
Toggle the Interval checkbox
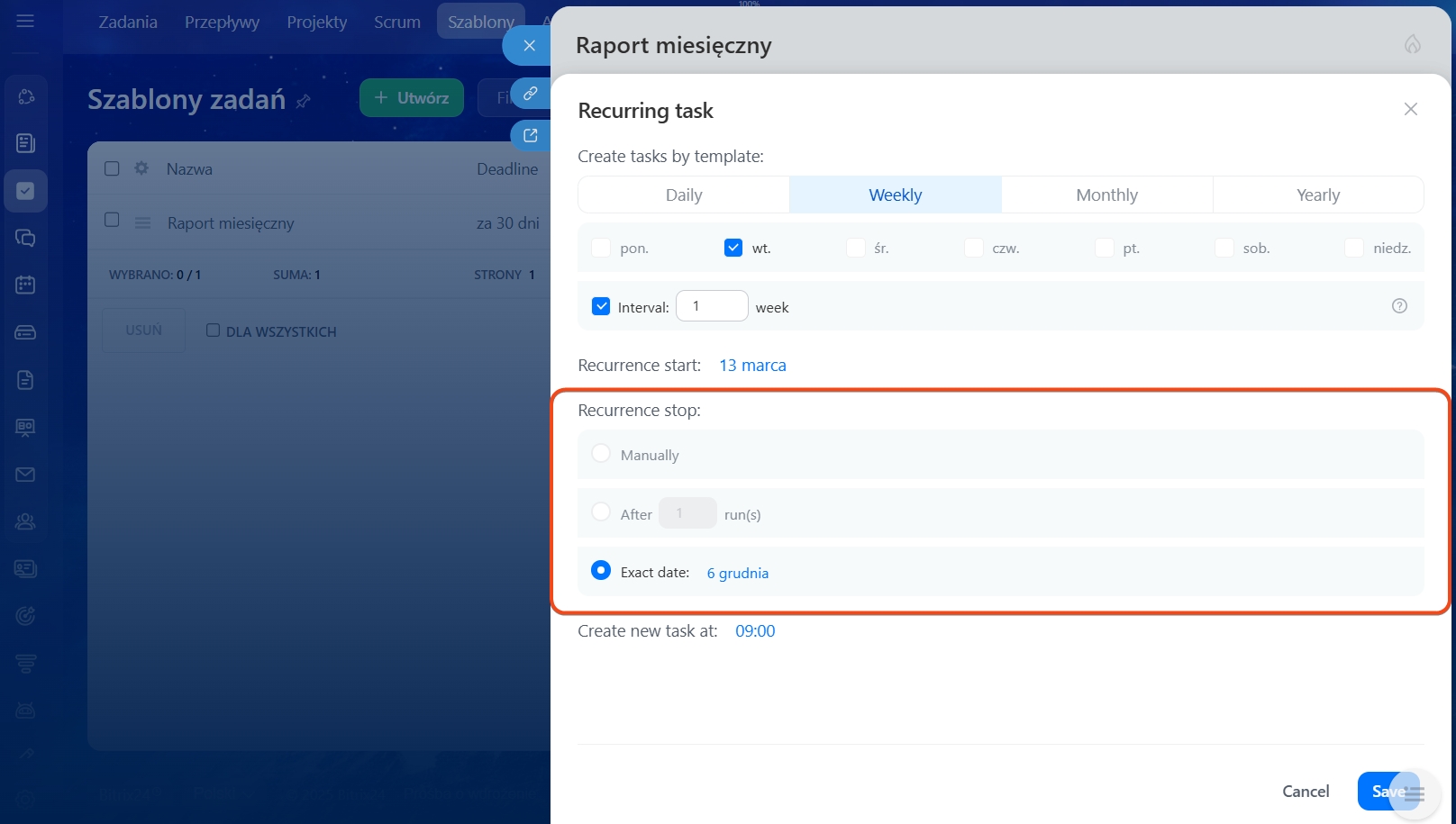tap(601, 306)
